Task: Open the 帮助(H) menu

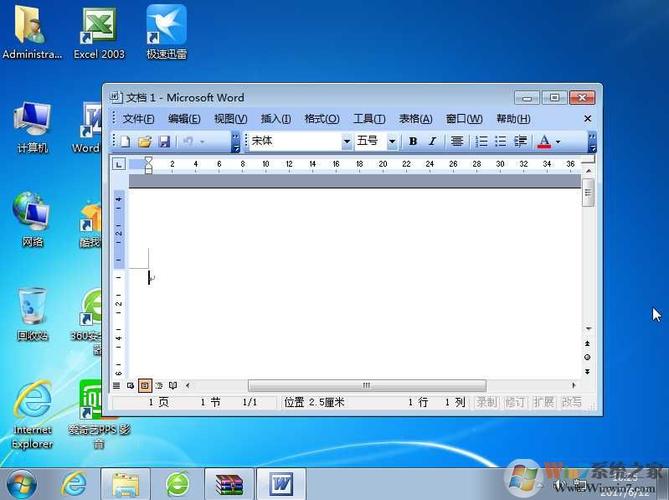Action: click(513, 119)
